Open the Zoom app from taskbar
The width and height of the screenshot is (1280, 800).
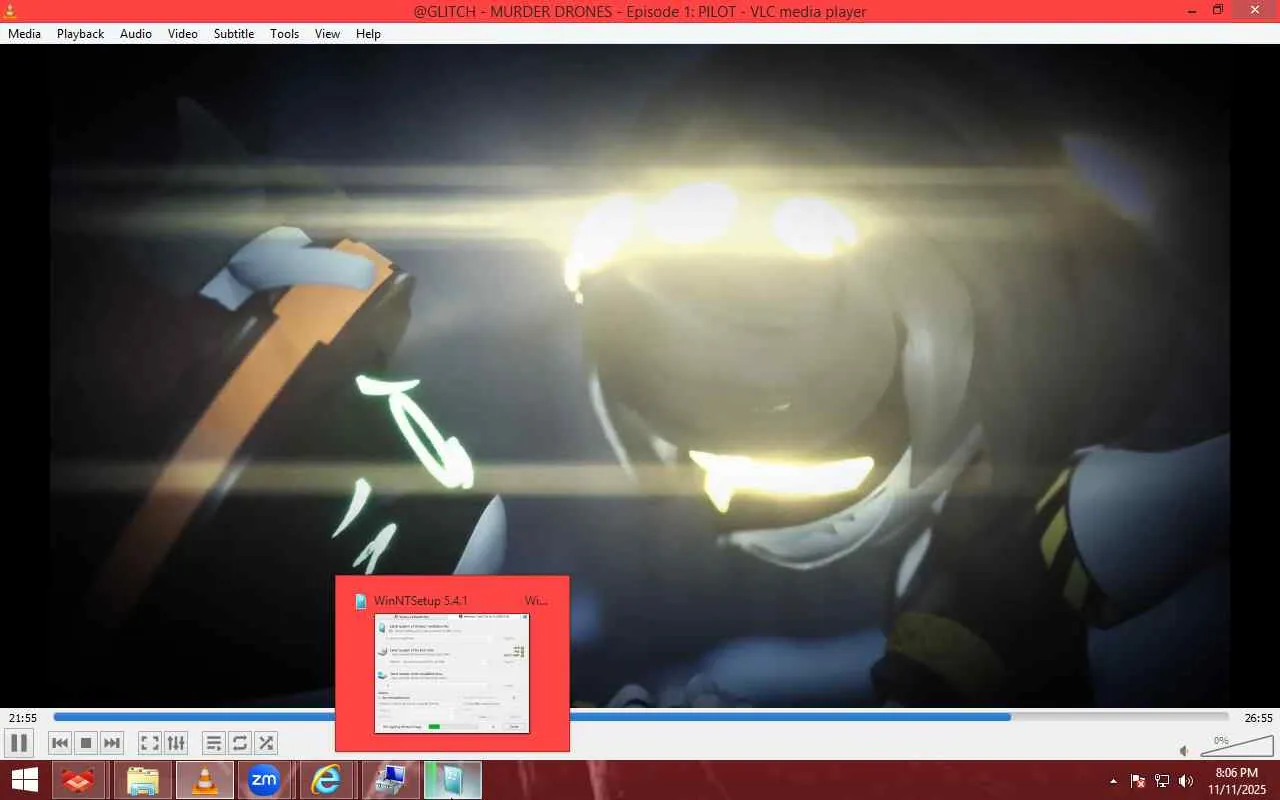pos(264,780)
